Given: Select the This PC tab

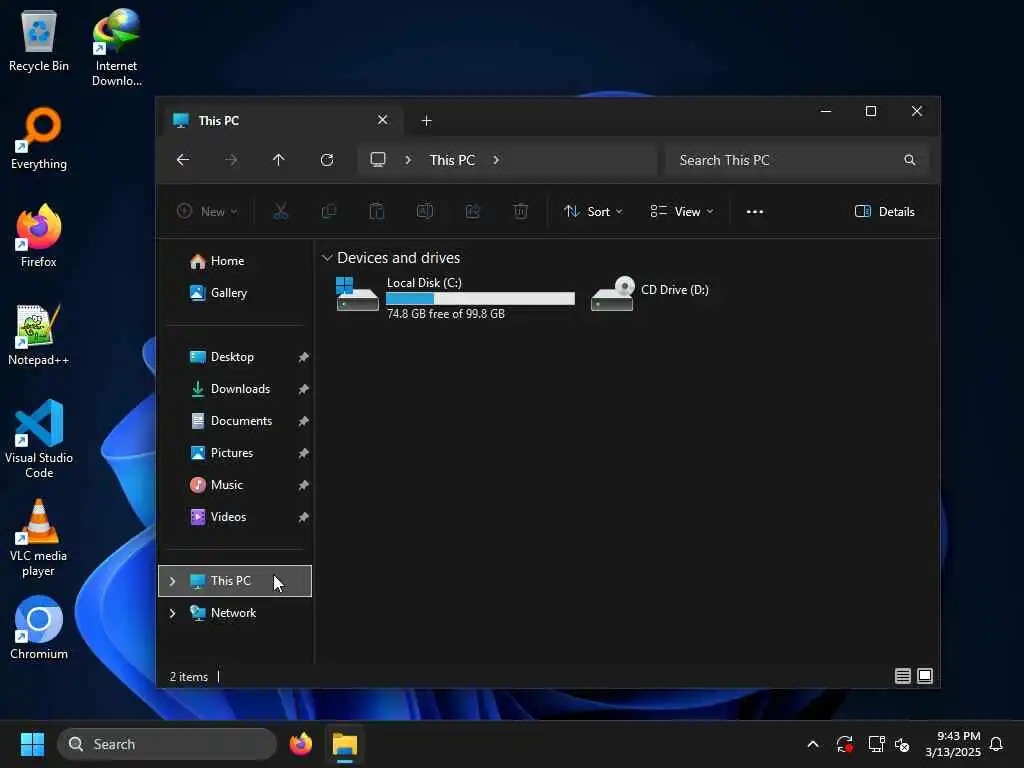Looking at the screenshot, I should coord(281,120).
